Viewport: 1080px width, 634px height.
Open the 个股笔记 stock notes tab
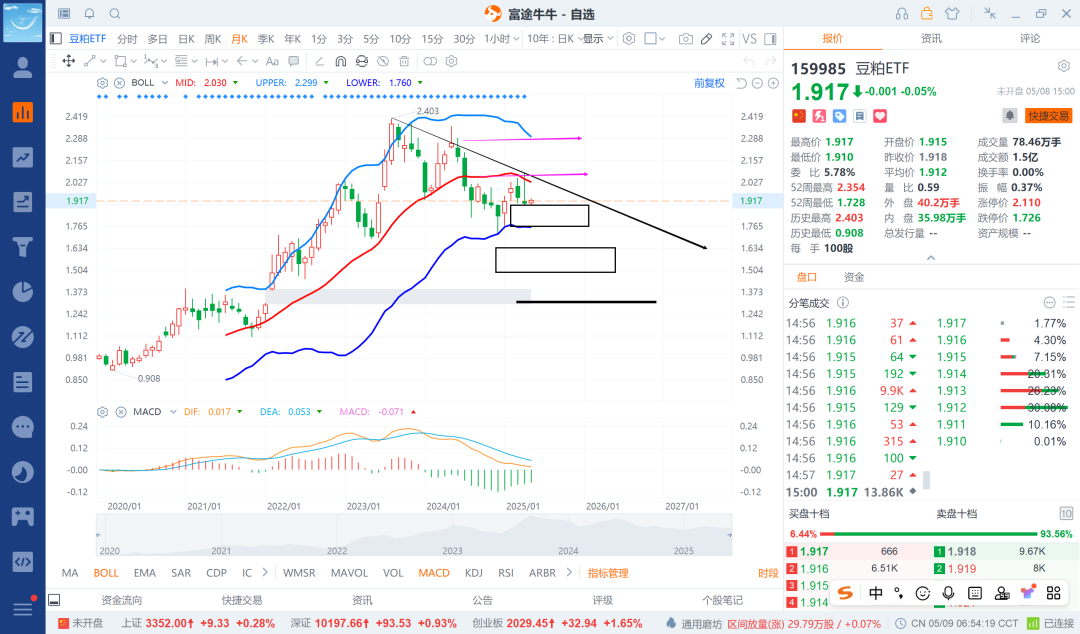click(723, 600)
